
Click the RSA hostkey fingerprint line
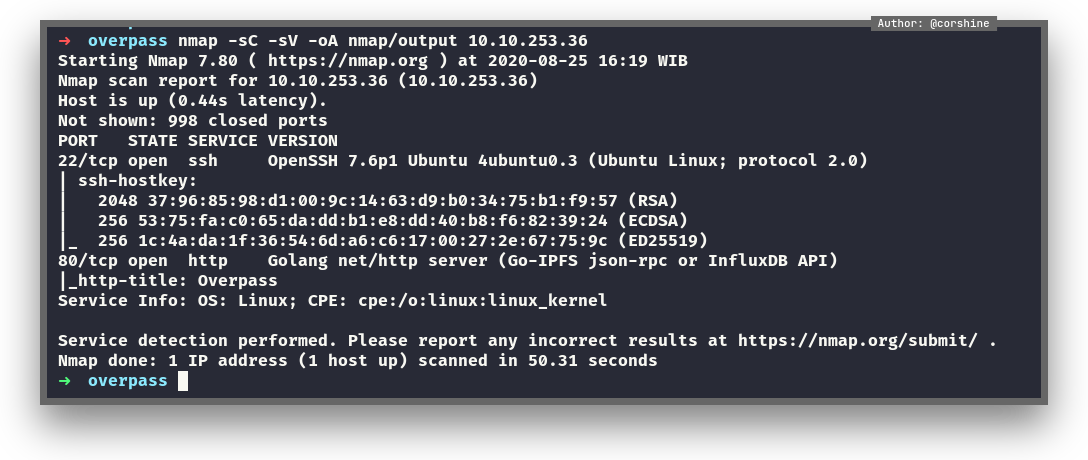387,201
